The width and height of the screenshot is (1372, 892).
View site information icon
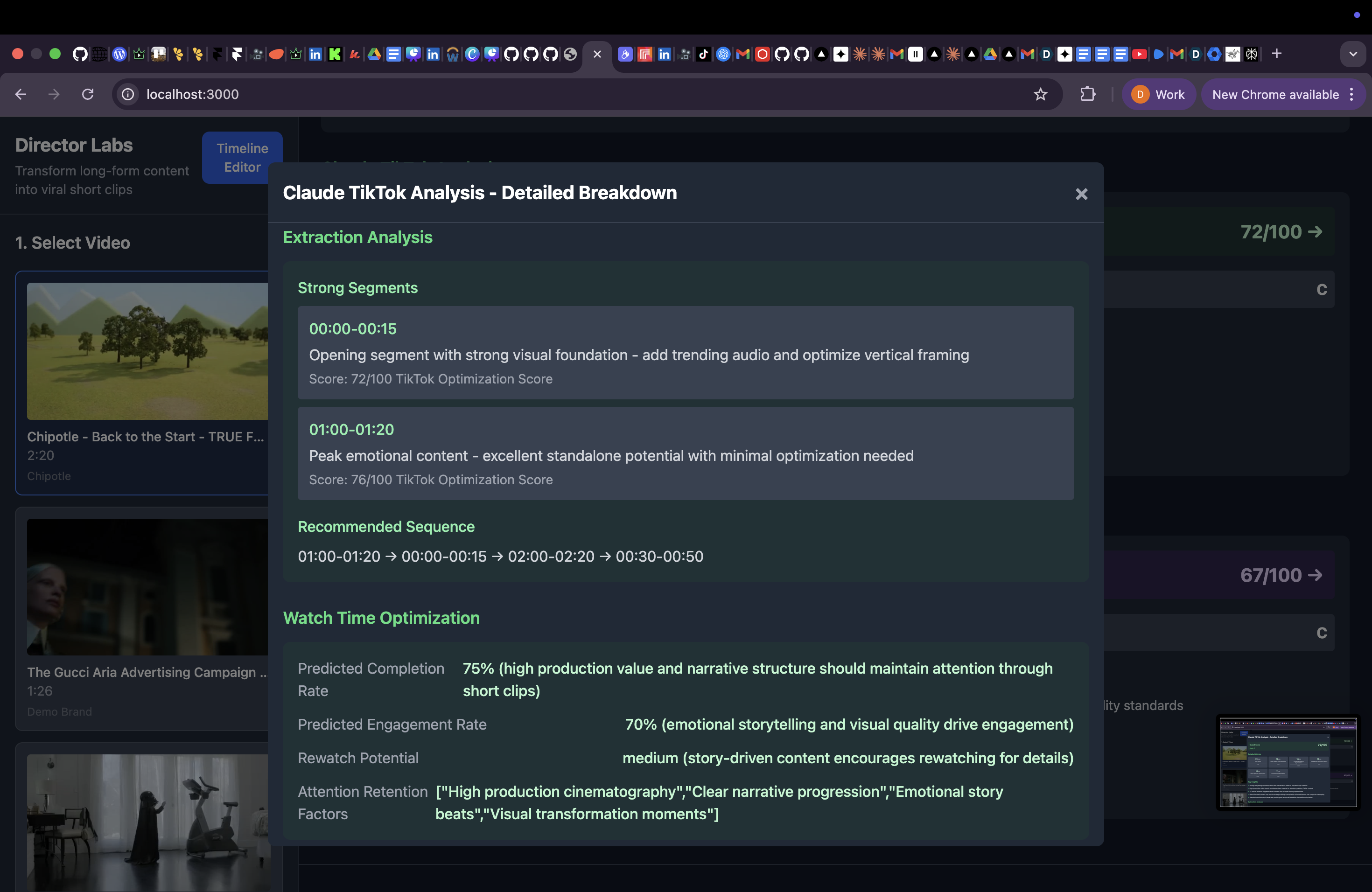tap(128, 94)
